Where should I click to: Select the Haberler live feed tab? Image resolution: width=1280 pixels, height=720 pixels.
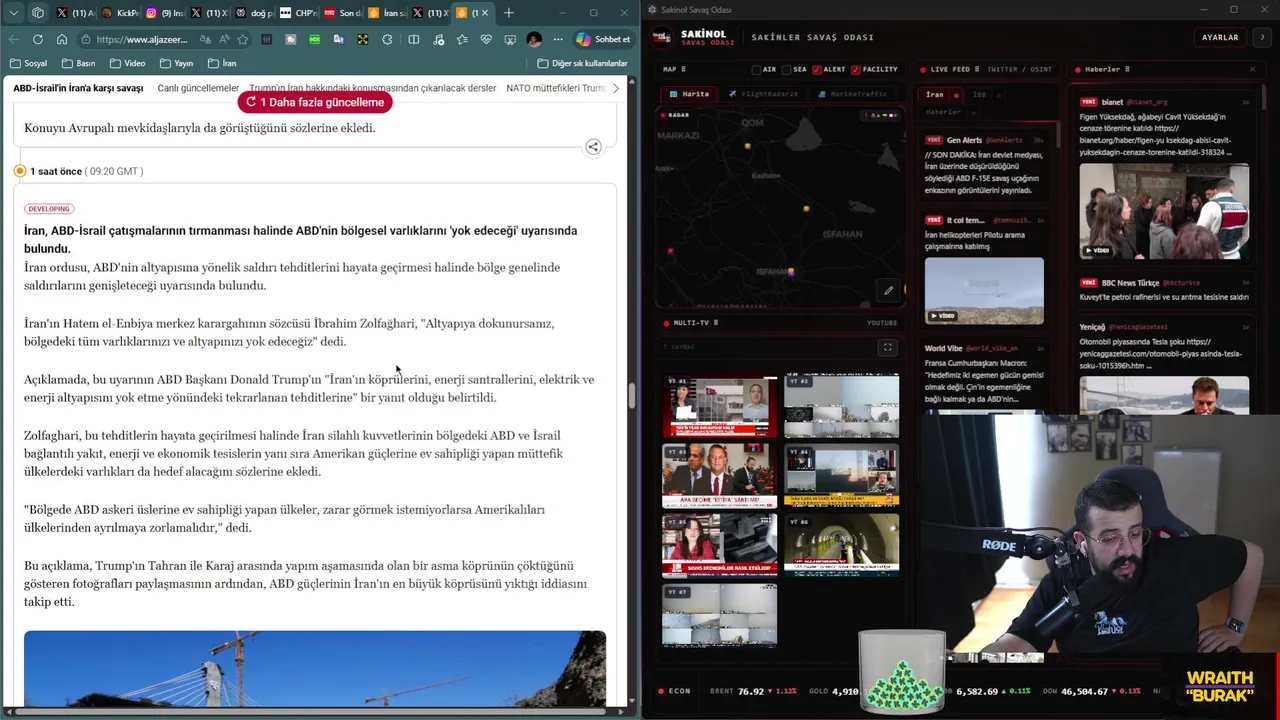pos(943,112)
